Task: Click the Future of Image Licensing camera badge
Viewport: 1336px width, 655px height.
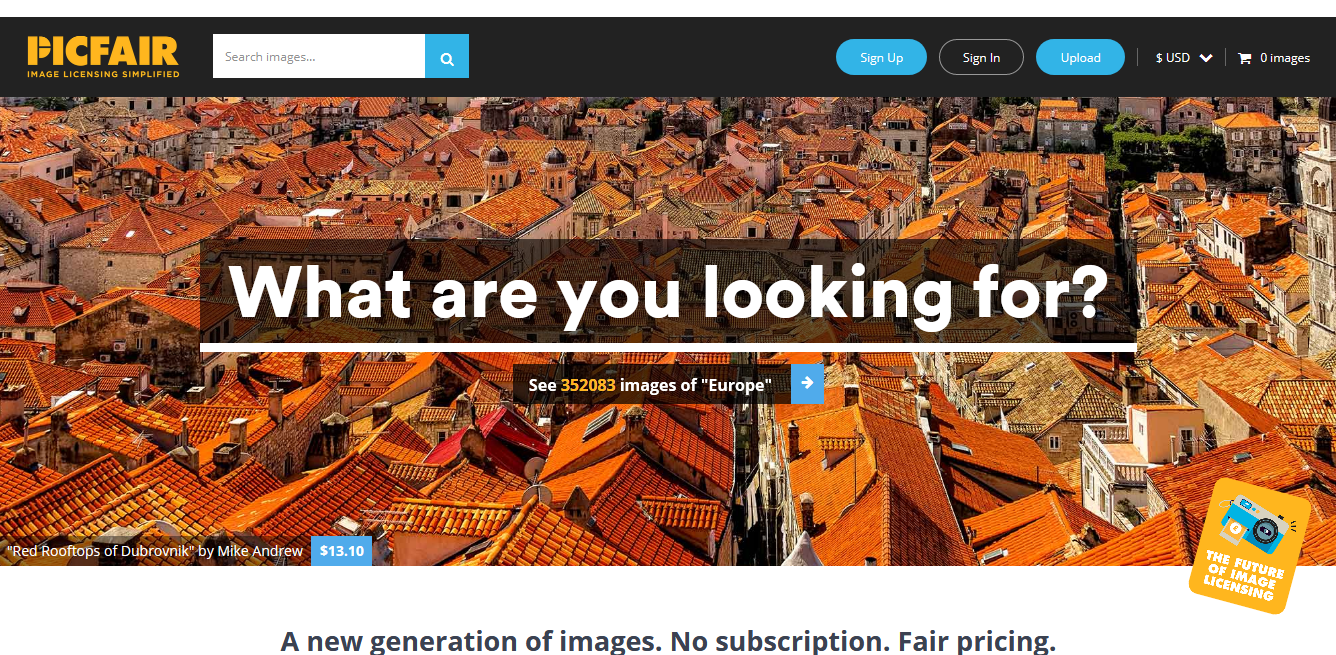Action: pyautogui.click(x=1249, y=546)
